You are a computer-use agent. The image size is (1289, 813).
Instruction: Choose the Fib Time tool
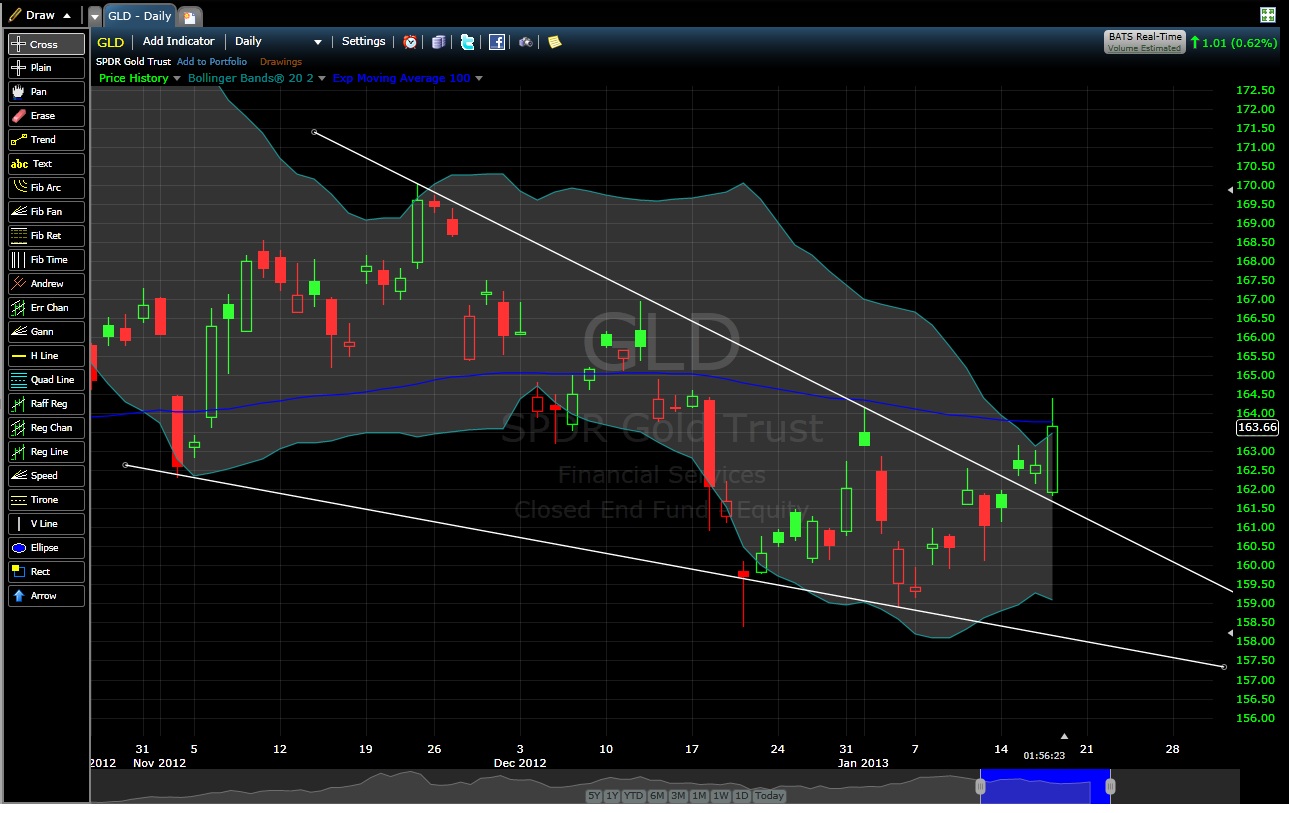pyautogui.click(x=46, y=260)
